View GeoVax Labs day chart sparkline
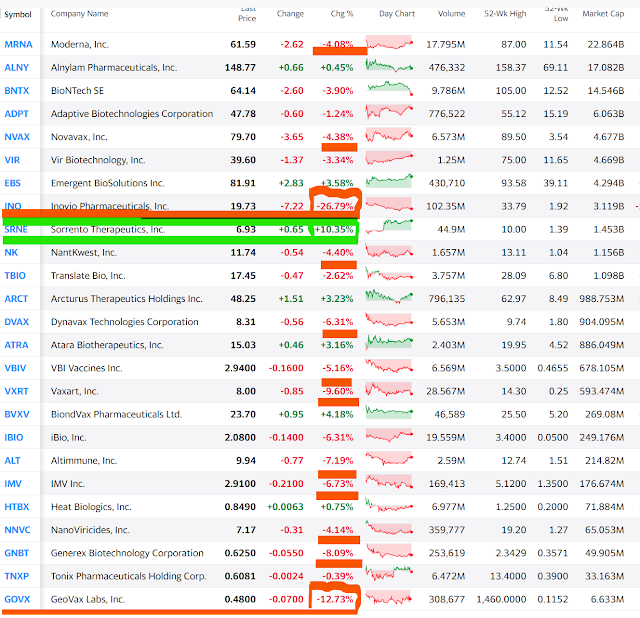This screenshot has width=640, height=618. click(389, 598)
